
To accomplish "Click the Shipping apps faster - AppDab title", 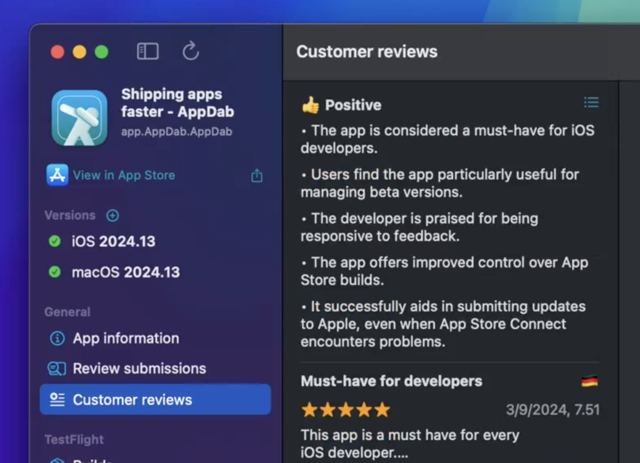I will (178, 103).
